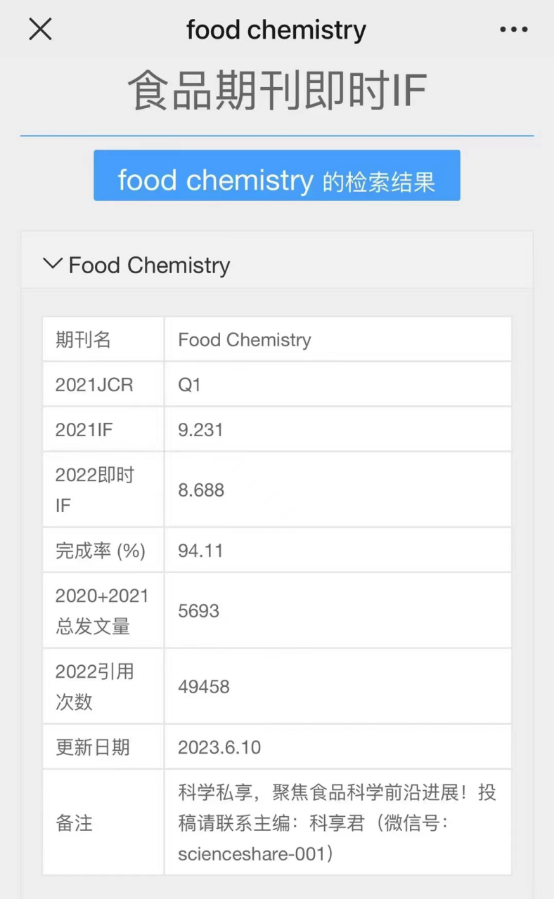
Task: Select the journal name cell 'Food Chemistry'
Action: pyautogui.click(x=245, y=340)
